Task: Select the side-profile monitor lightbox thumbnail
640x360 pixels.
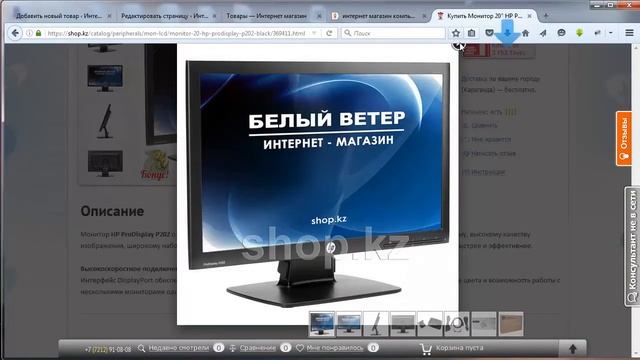Action: tap(376, 324)
